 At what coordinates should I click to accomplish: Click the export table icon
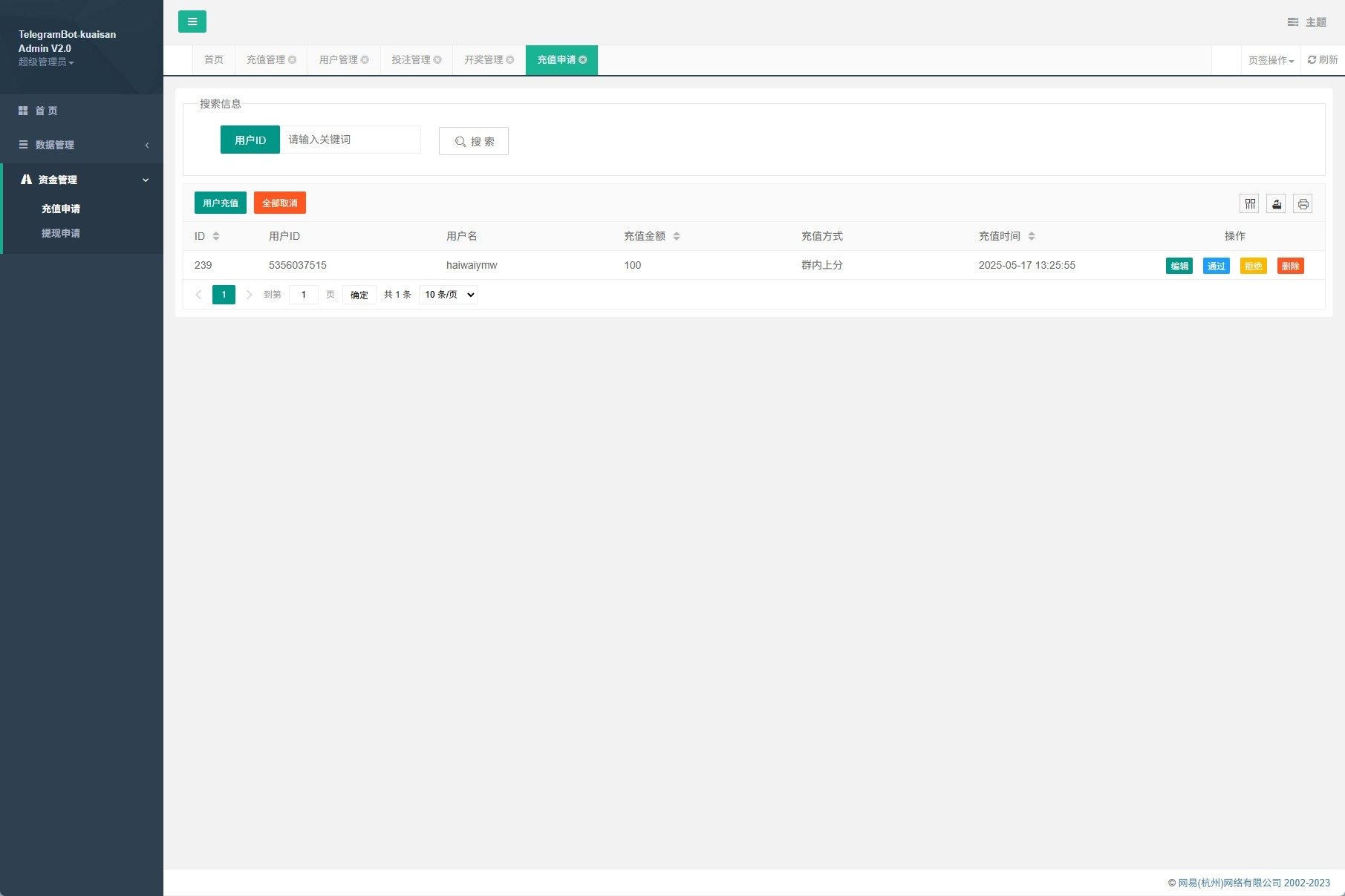click(x=1276, y=203)
